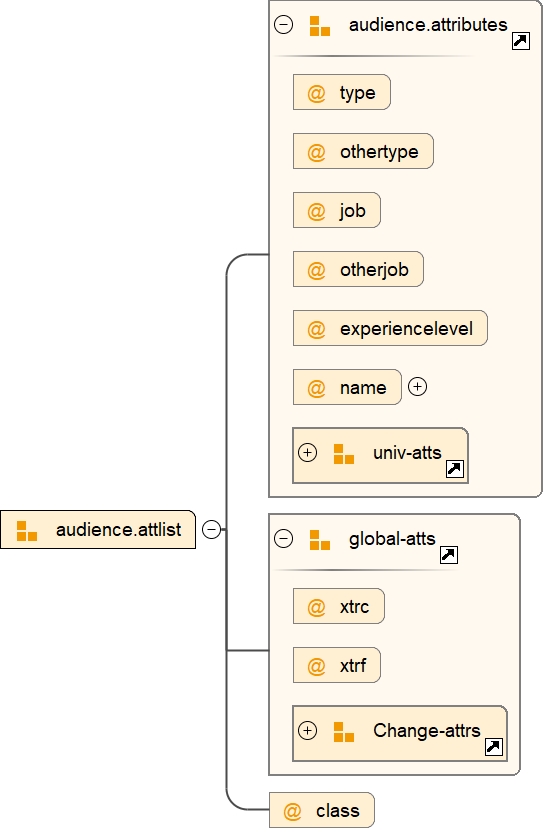Collapse the global-atts group
544x836 pixels.
point(283,538)
